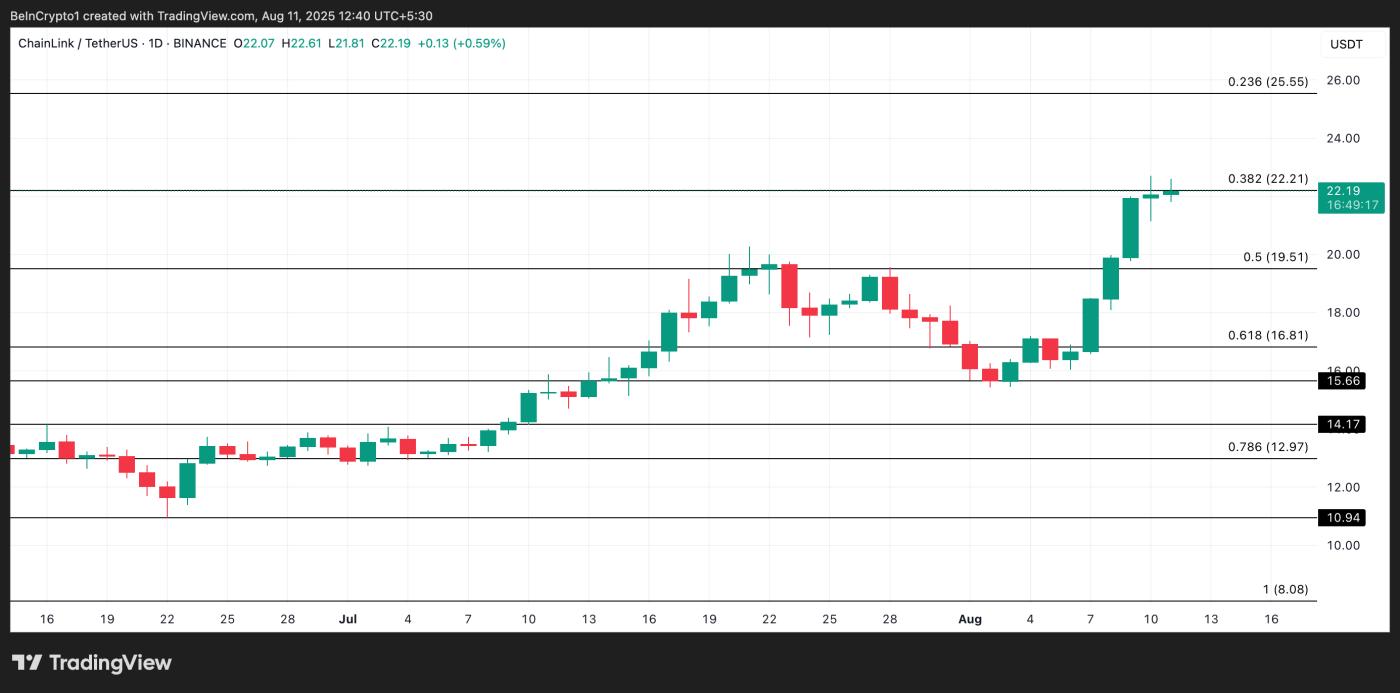Screen dimensions: 1400x693
Task: Select the 0.382 (22.21) Fibonacci label
Action: pyautogui.click(x=1267, y=178)
